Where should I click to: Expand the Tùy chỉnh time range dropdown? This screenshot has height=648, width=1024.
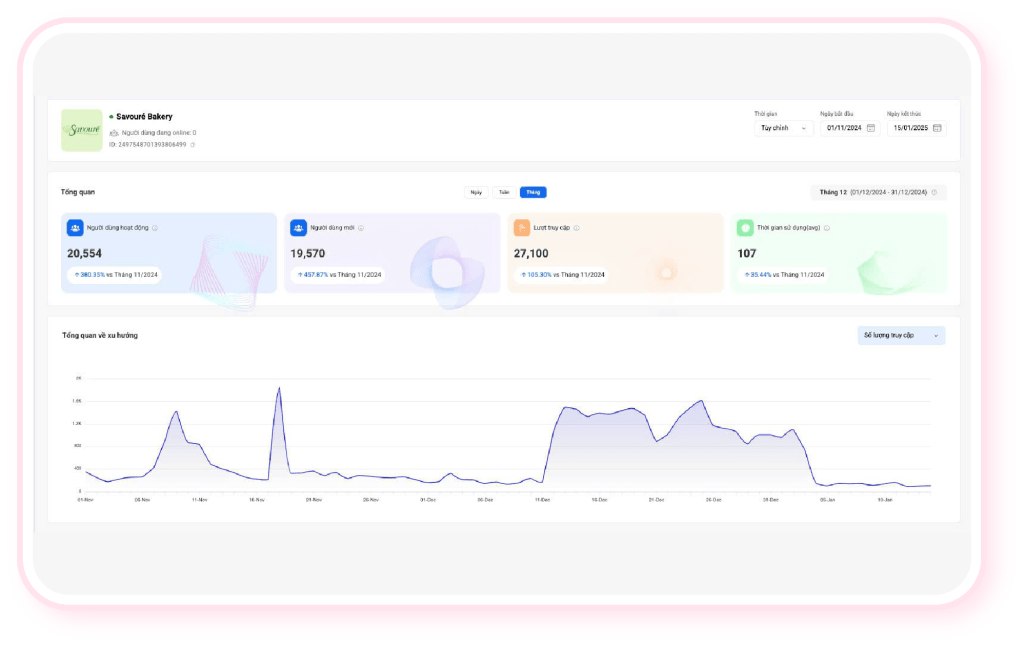(x=783, y=128)
